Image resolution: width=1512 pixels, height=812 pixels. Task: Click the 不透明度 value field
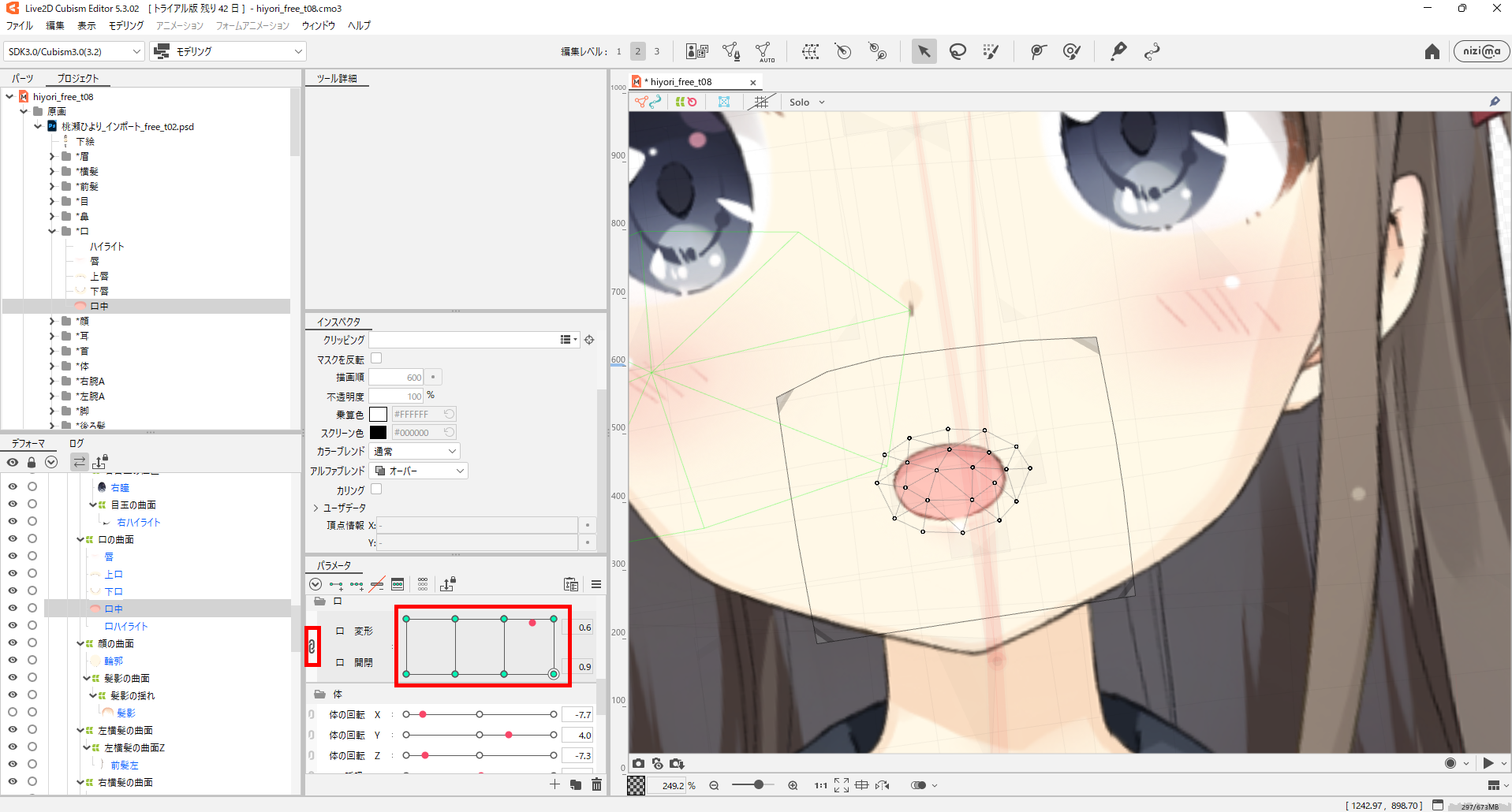pyautogui.click(x=396, y=397)
